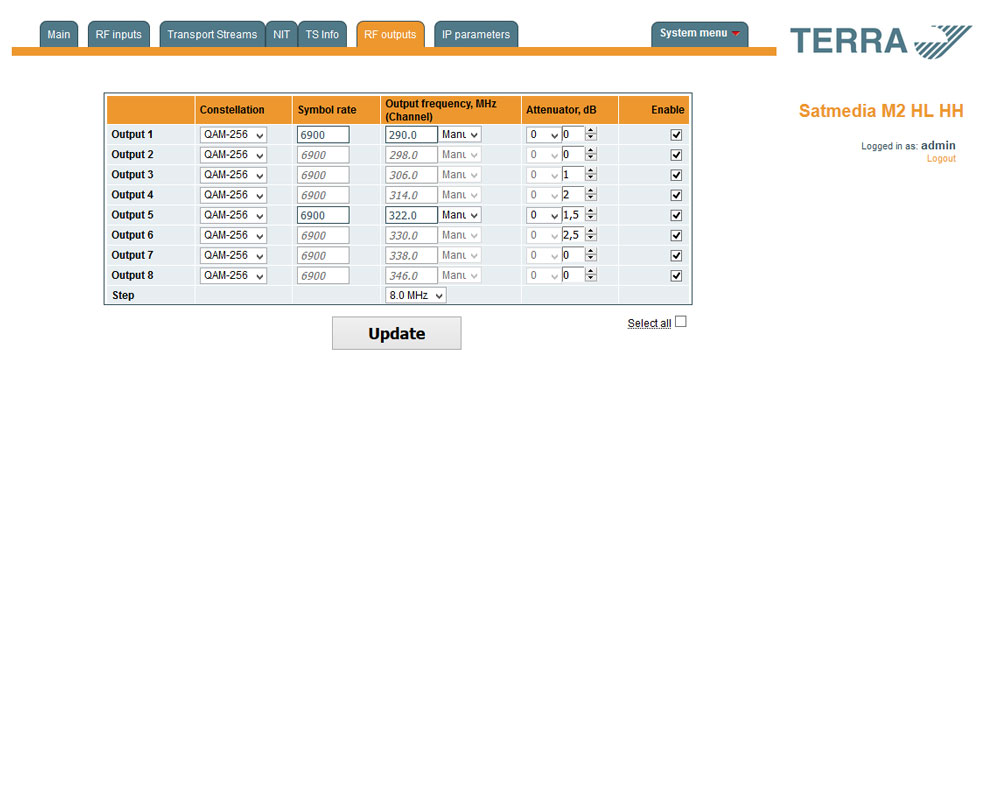Screen dimensions: 1000x800
Task: Click the Output 1 frequency field
Action: 411,135
